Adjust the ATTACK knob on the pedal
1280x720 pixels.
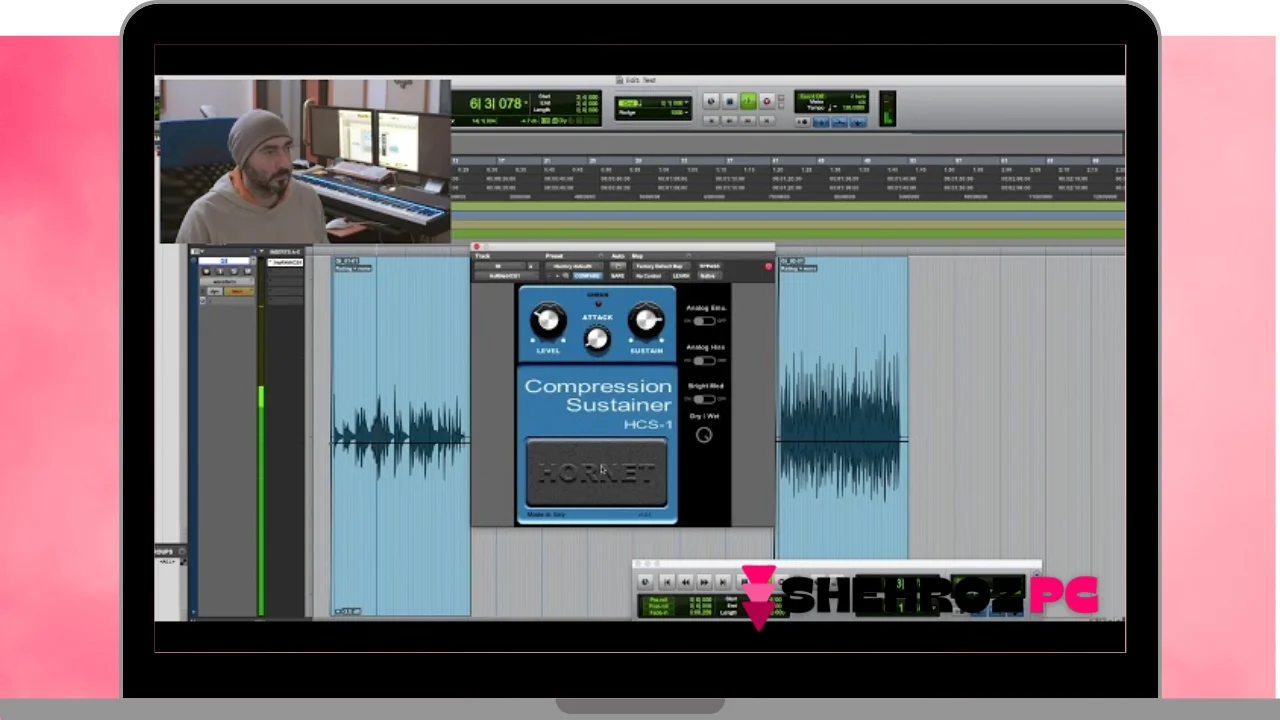tap(596, 340)
